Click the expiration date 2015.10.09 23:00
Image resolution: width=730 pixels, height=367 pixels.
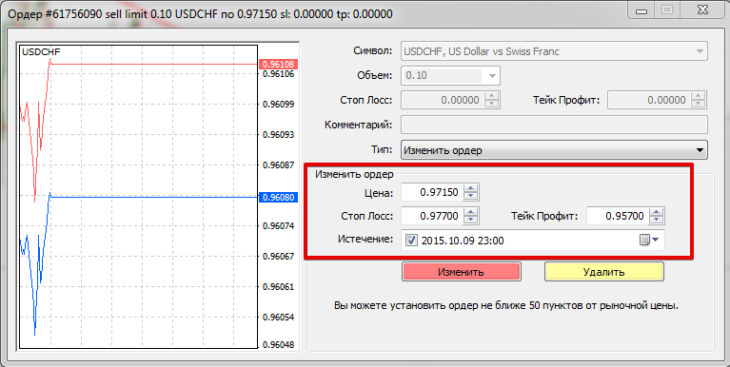(x=462, y=241)
